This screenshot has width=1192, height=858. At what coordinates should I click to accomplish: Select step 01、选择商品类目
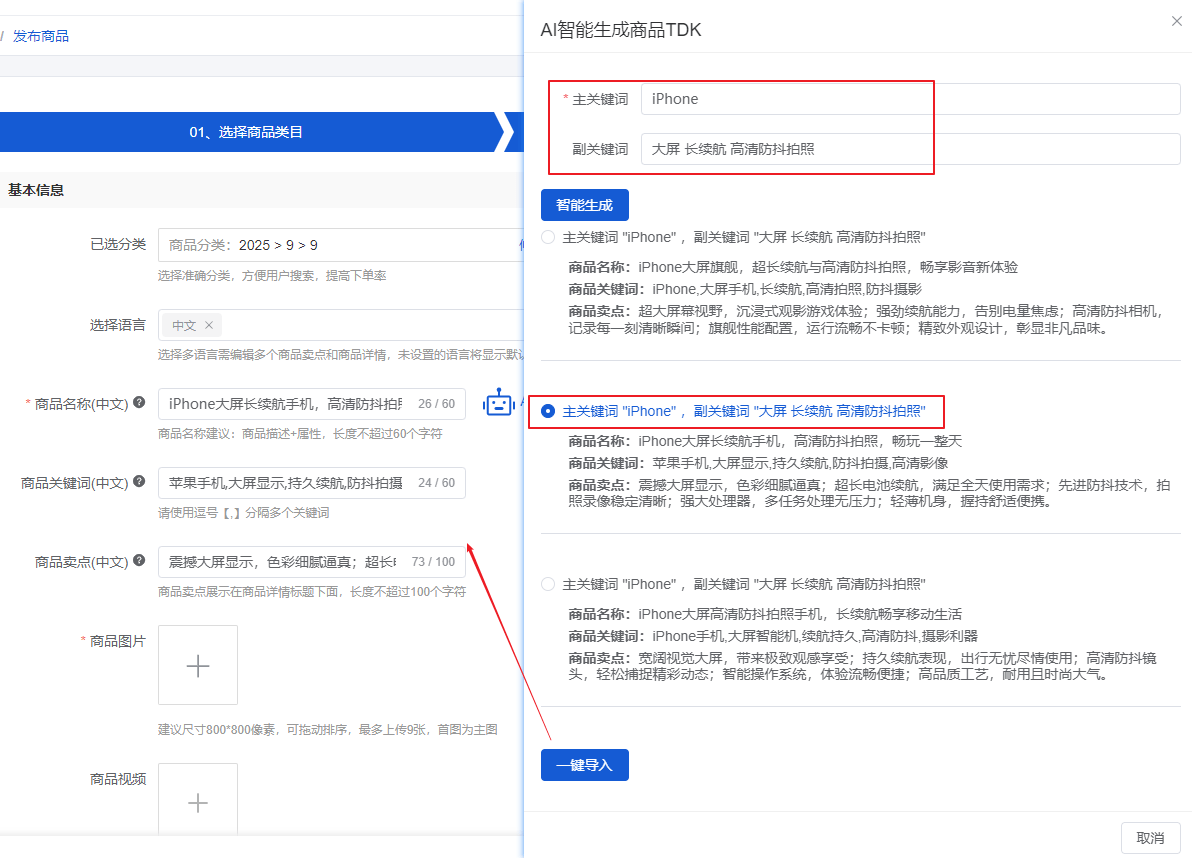click(x=246, y=132)
